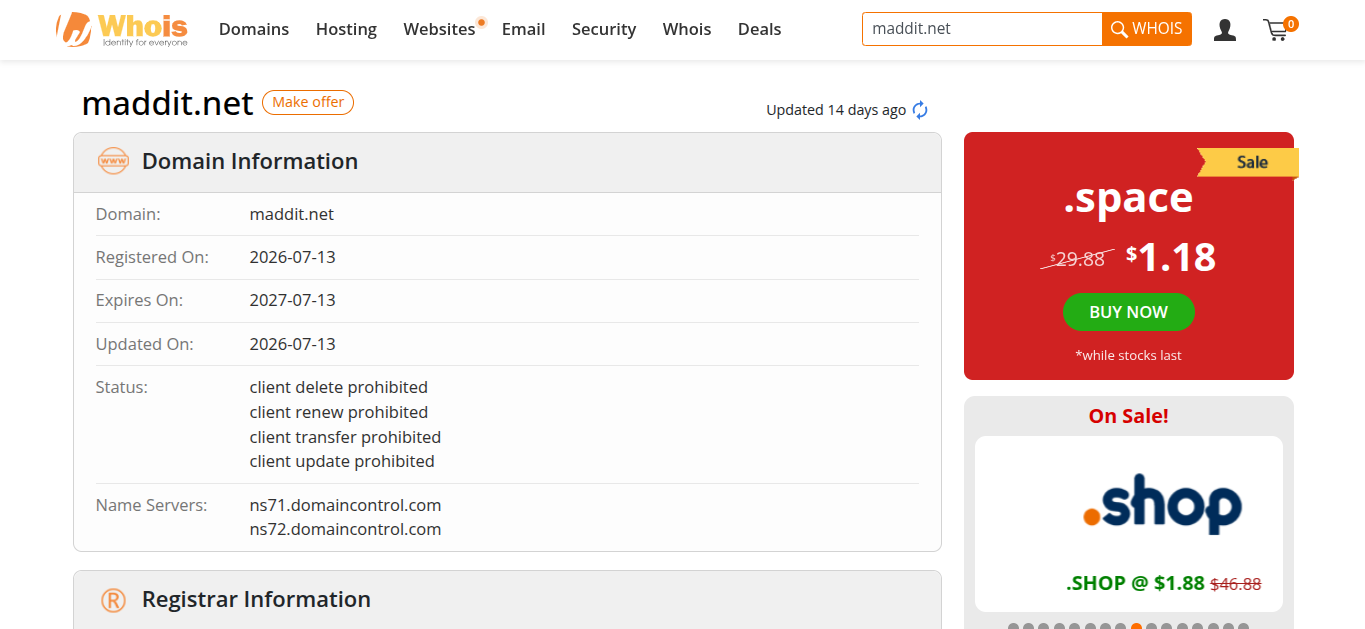Open the Hosting menu
The height and width of the screenshot is (629, 1365).
point(346,29)
